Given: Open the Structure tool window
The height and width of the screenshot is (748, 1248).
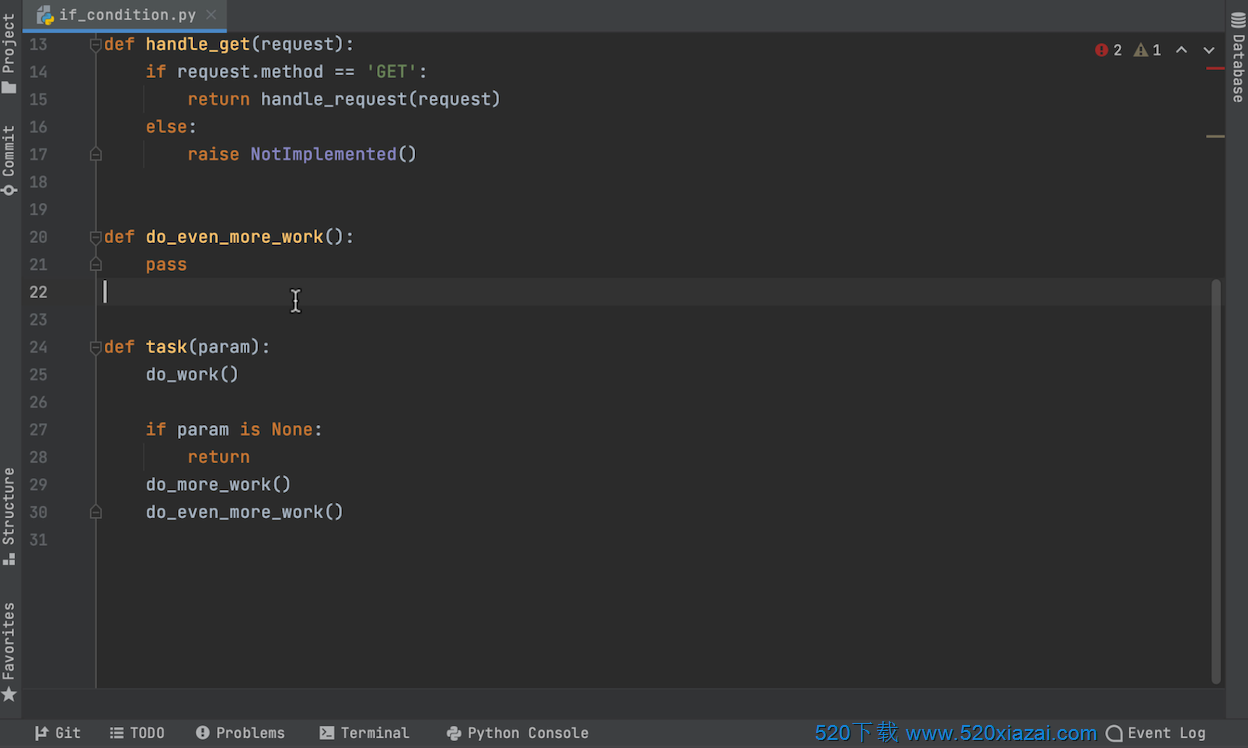Looking at the screenshot, I should (9, 515).
